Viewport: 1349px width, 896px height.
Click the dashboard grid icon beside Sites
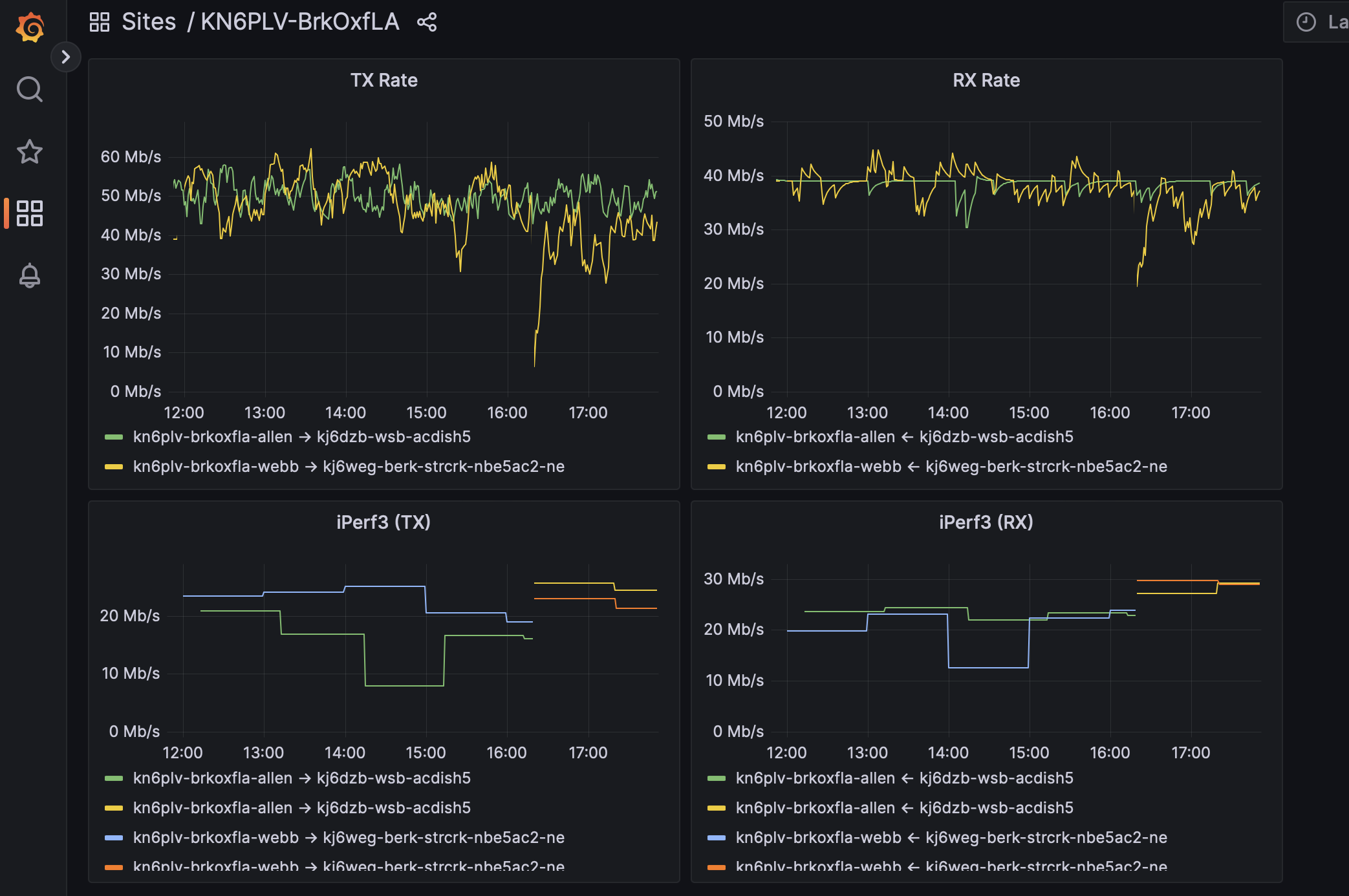(x=100, y=22)
